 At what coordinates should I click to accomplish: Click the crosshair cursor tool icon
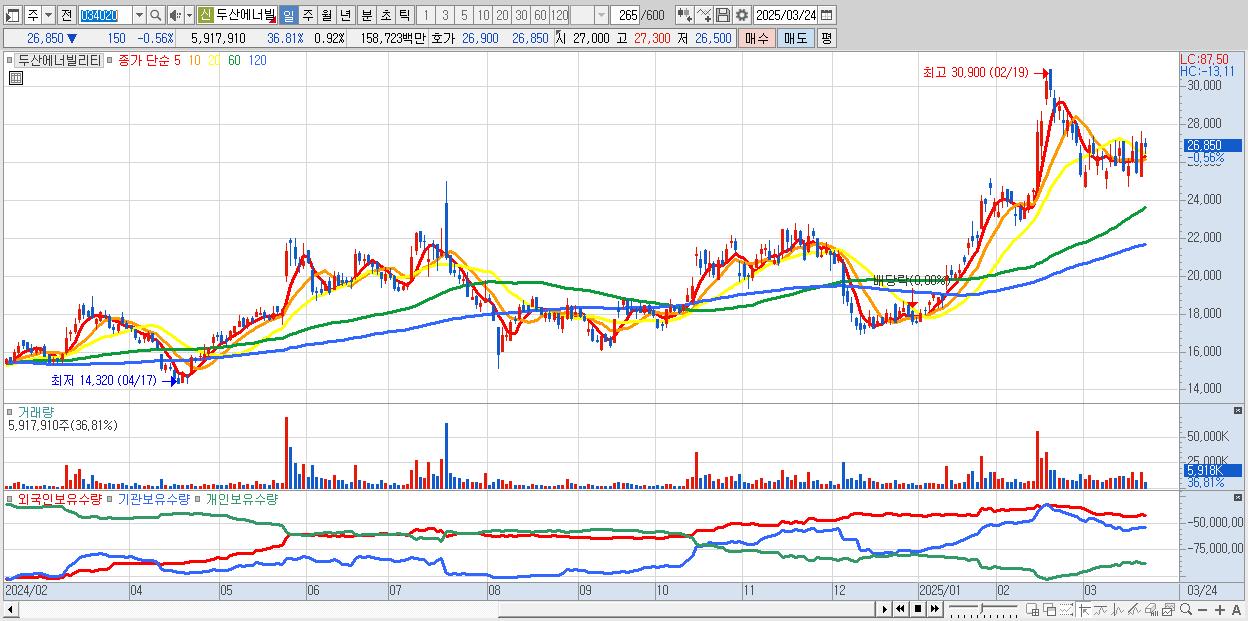click(1084, 609)
